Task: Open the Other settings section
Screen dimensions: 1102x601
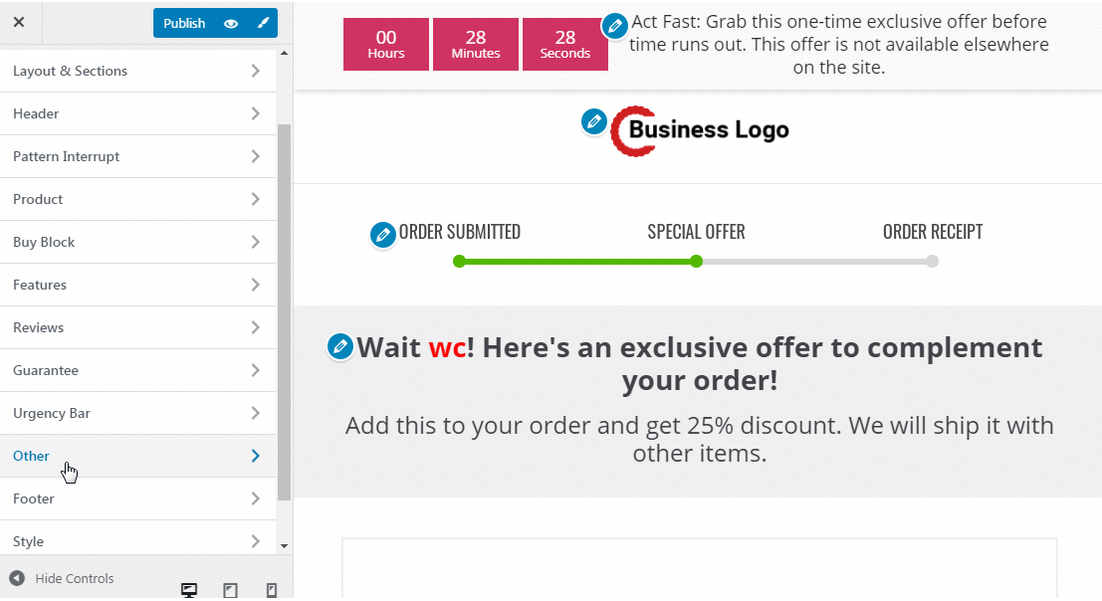Action: pos(138,456)
